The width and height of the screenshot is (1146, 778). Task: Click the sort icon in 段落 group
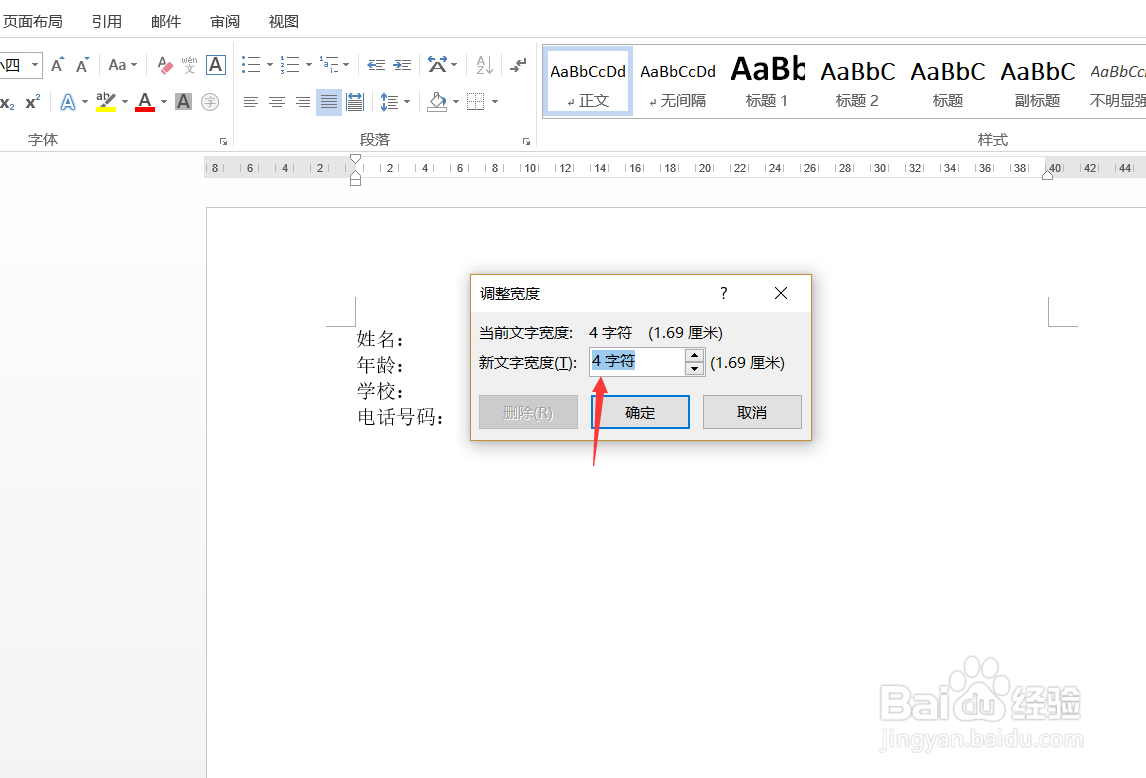(x=484, y=64)
